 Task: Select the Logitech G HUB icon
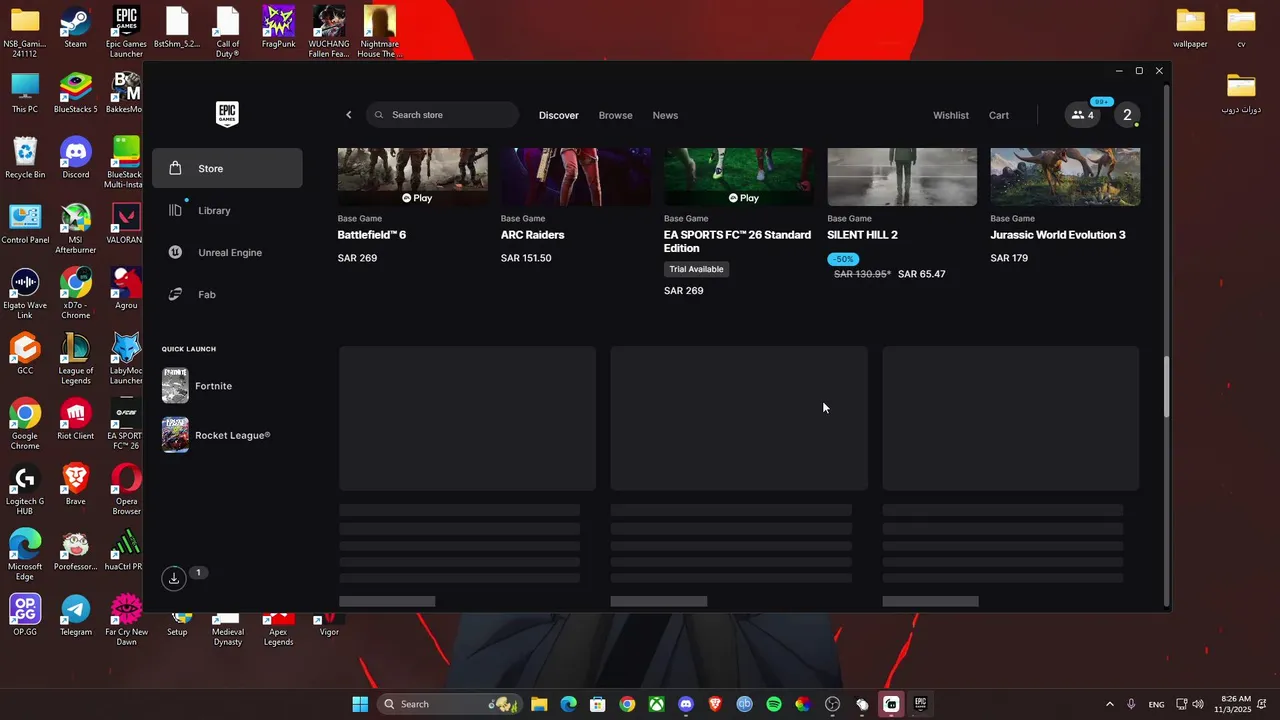click(x=25, y=490)
